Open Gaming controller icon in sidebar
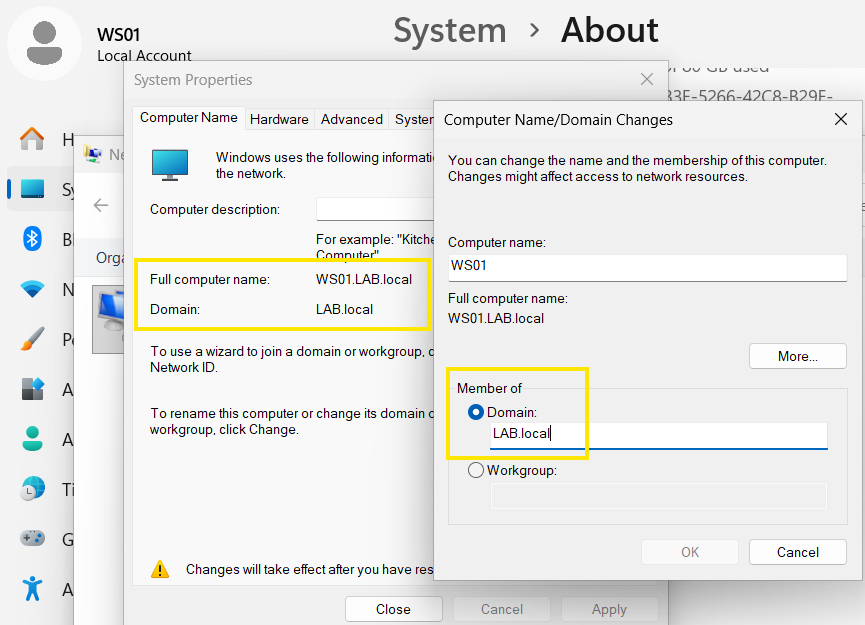The width and height of the screenshot is (865, 625). (x=32, y=538)
